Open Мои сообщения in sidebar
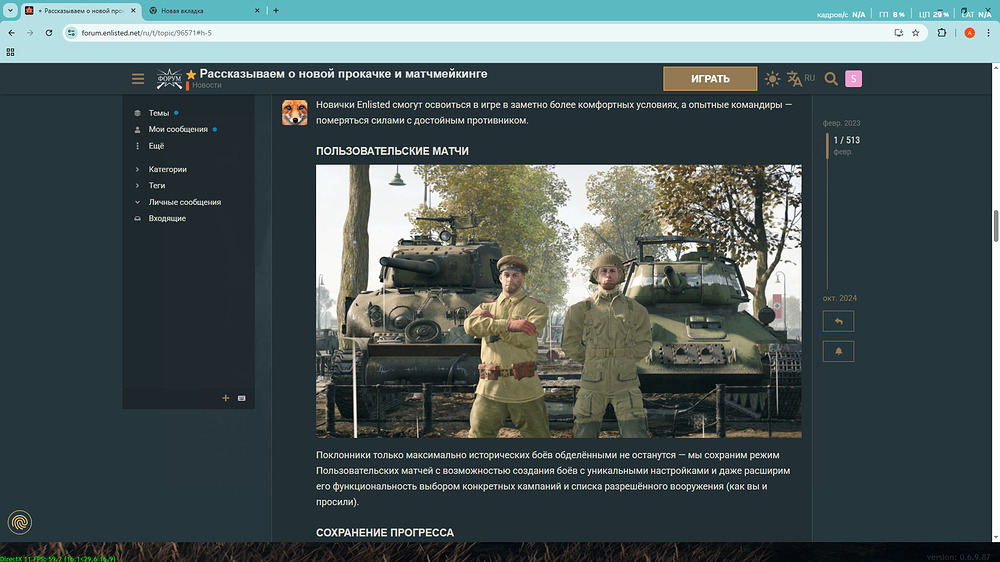The width and height of the screenshot is (1000, 562). [178, 129]
